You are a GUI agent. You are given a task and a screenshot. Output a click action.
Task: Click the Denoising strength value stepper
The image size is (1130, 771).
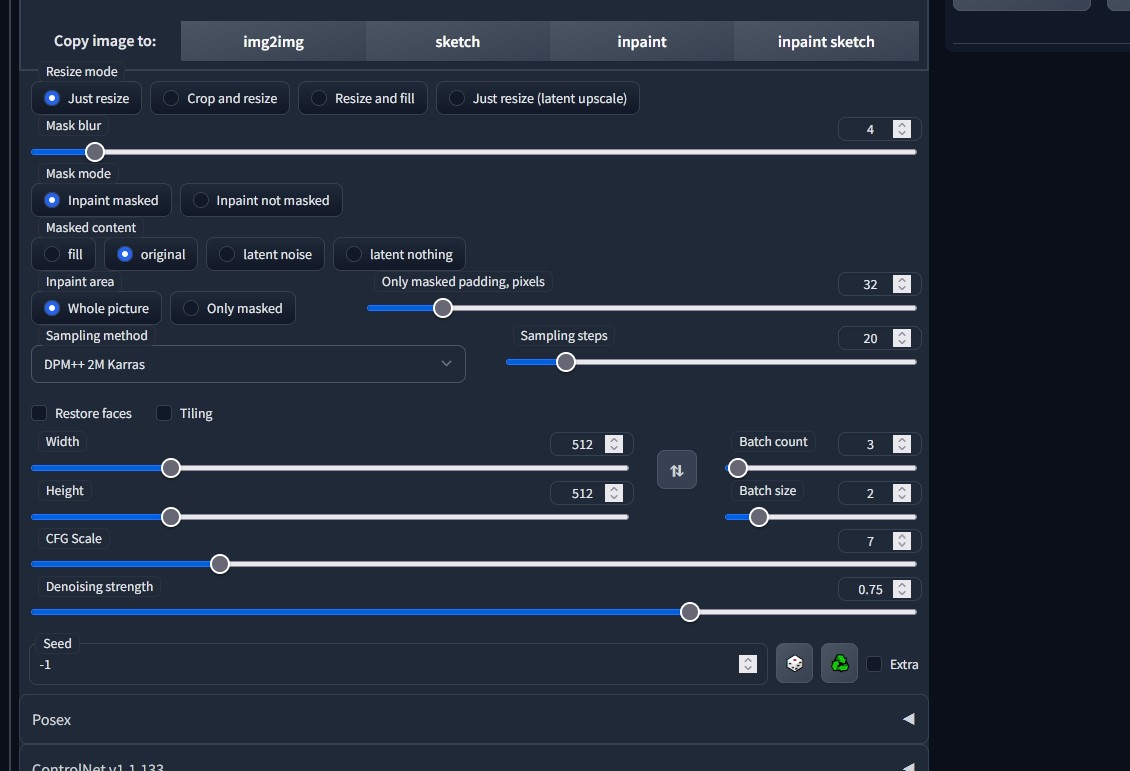click(x=901, y=589)
